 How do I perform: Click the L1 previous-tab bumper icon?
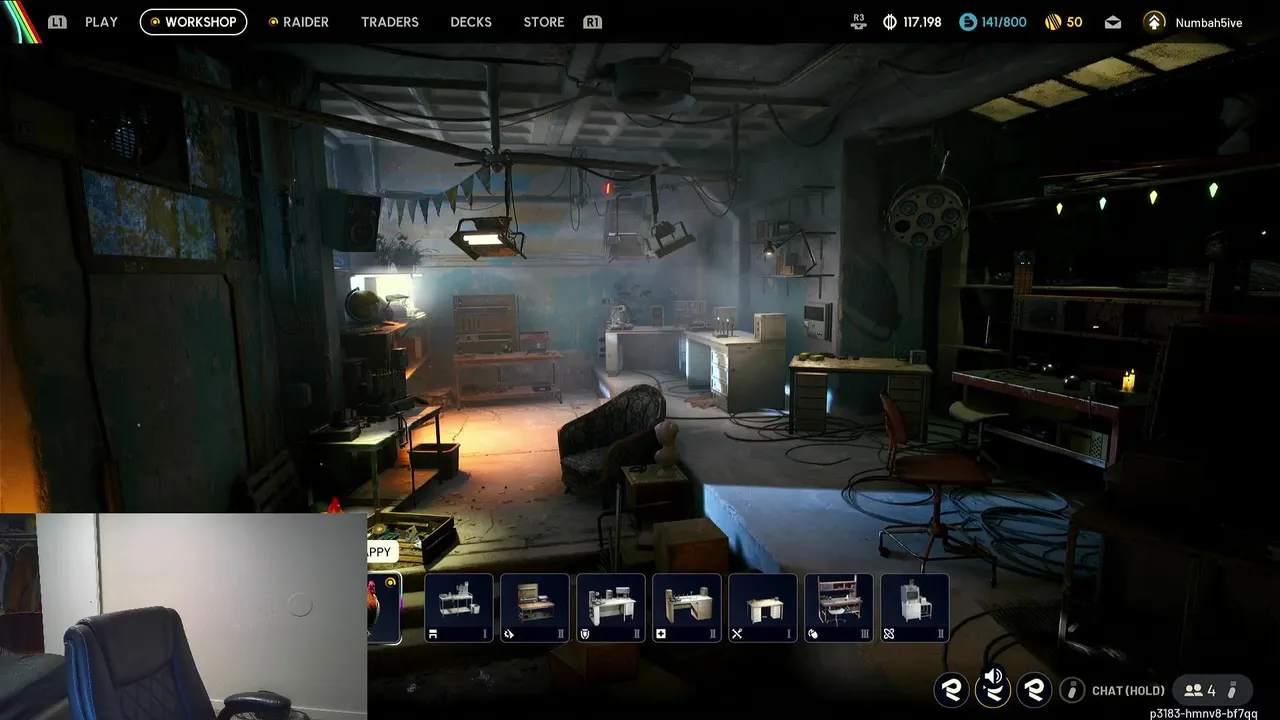[58, 22]
